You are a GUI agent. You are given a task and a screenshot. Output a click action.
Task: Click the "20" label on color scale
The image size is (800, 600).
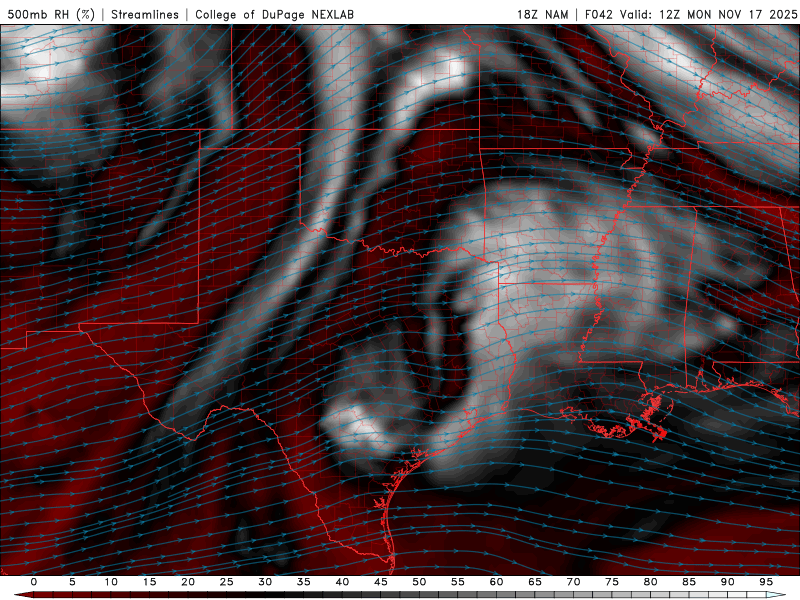click(x=188, y=582)
